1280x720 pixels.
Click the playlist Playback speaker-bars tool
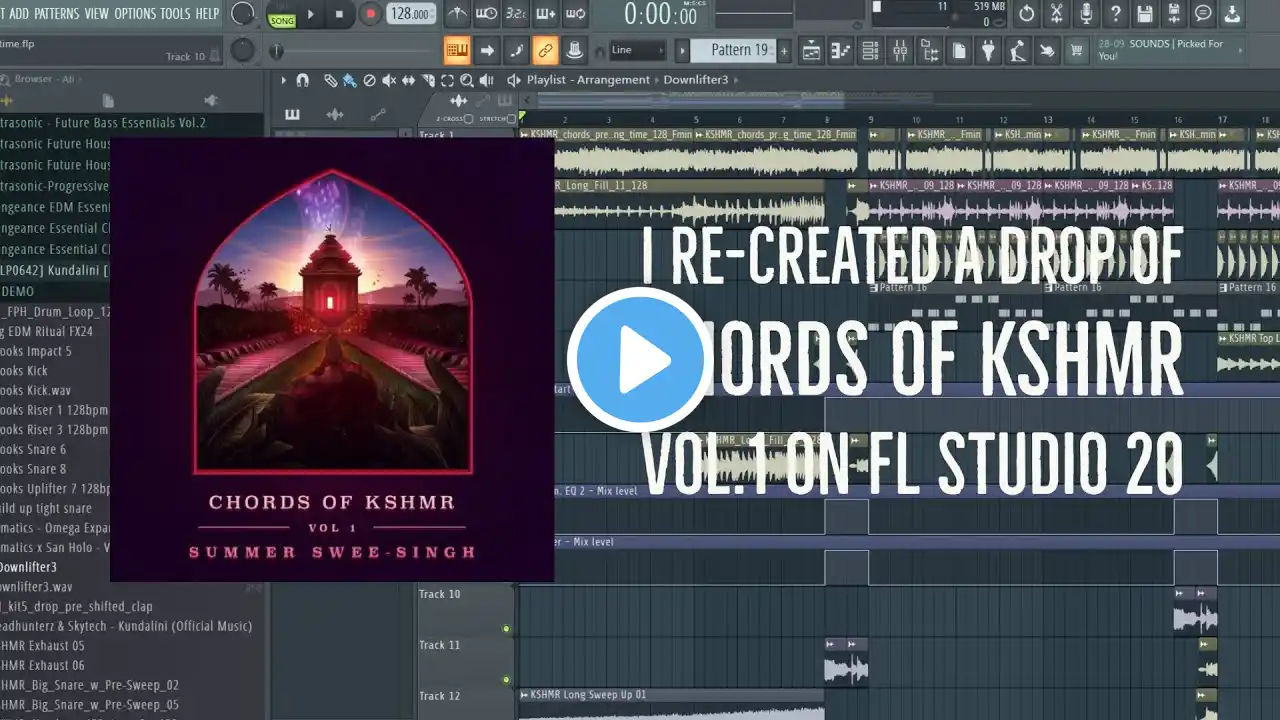coord(486,81)
